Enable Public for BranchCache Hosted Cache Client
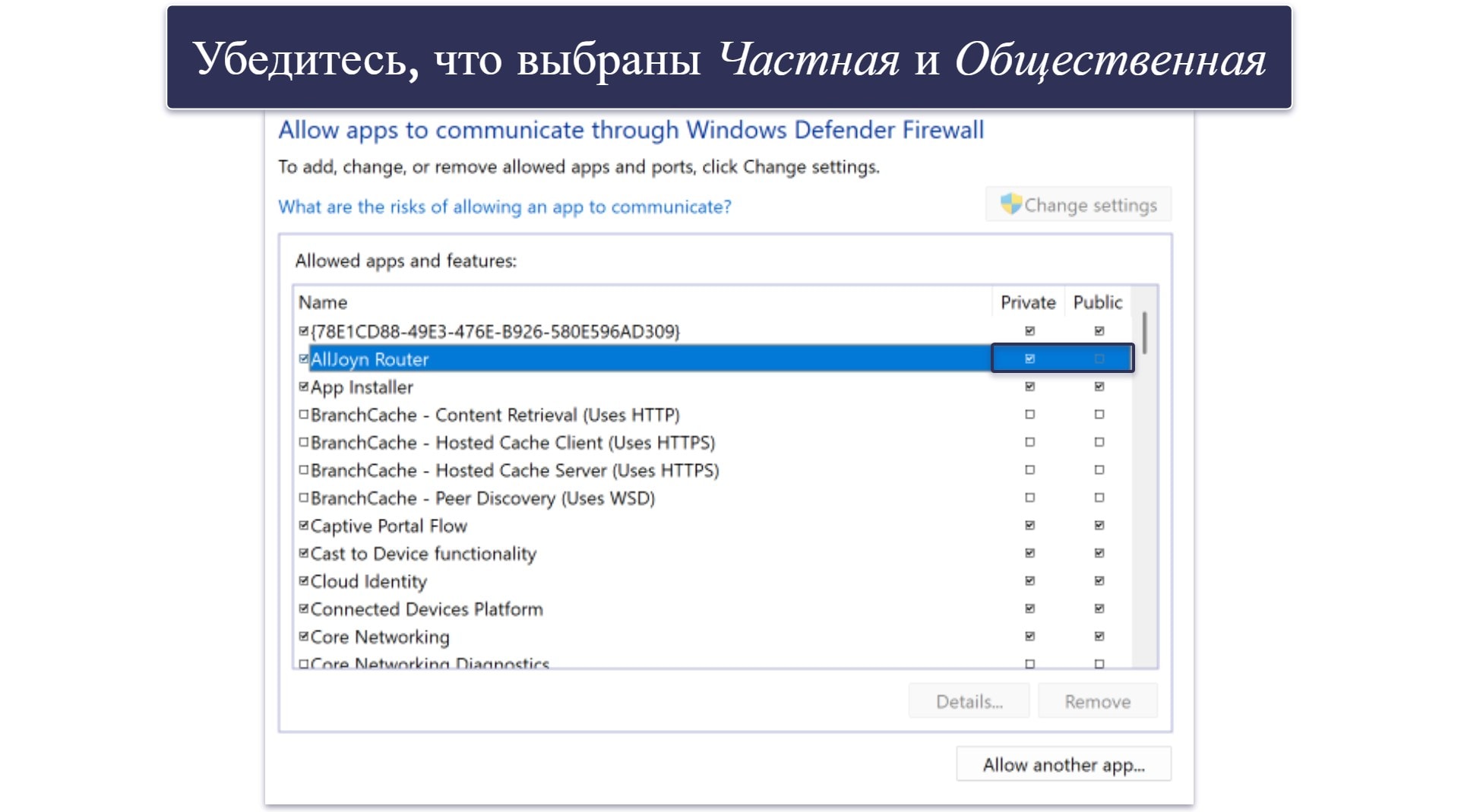Viewport: 1458px width, 812px height. pyautogui.click(x=1099, y=442)
